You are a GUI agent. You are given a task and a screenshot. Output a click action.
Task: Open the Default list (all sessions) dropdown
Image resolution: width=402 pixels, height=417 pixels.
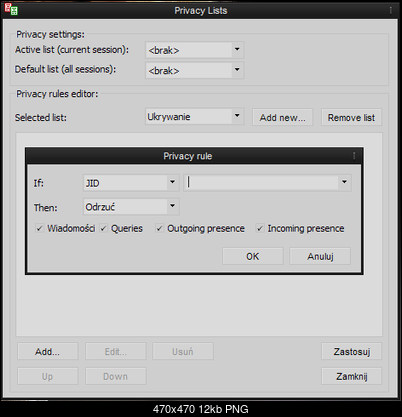pyautogui.click(x=194, y=70)
